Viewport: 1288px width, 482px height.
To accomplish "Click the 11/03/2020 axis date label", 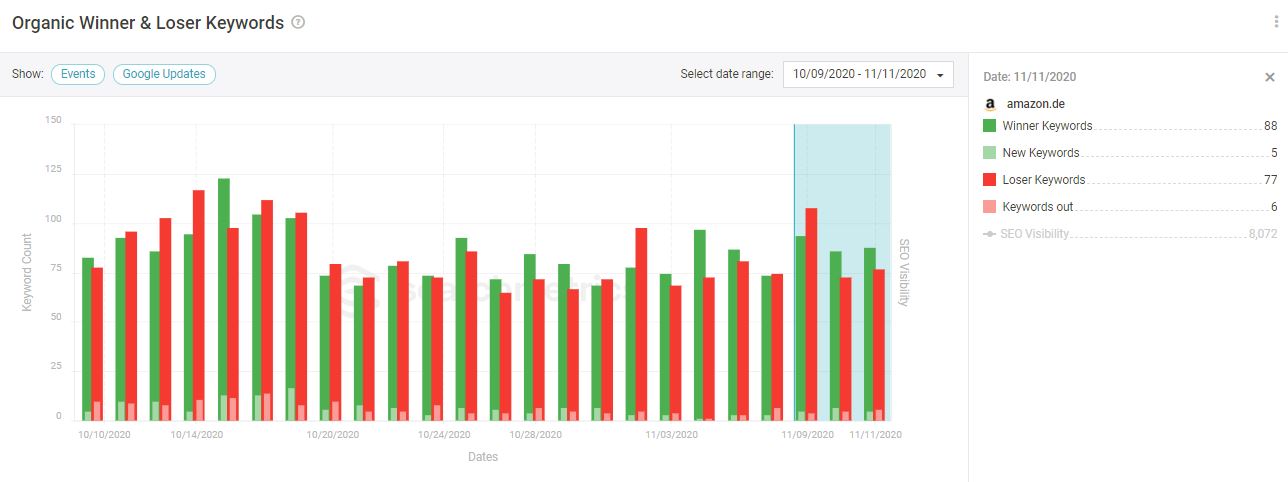I will pyautogui.click(x=672, y=435).
